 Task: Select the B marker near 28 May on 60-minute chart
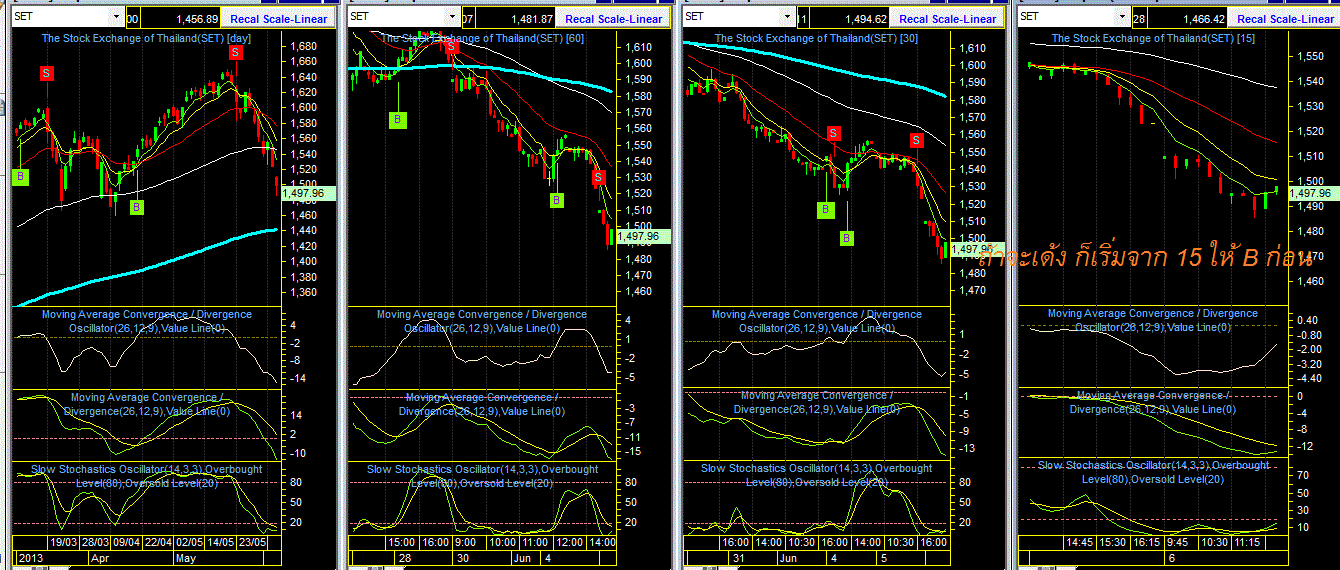tap(397, 120)
